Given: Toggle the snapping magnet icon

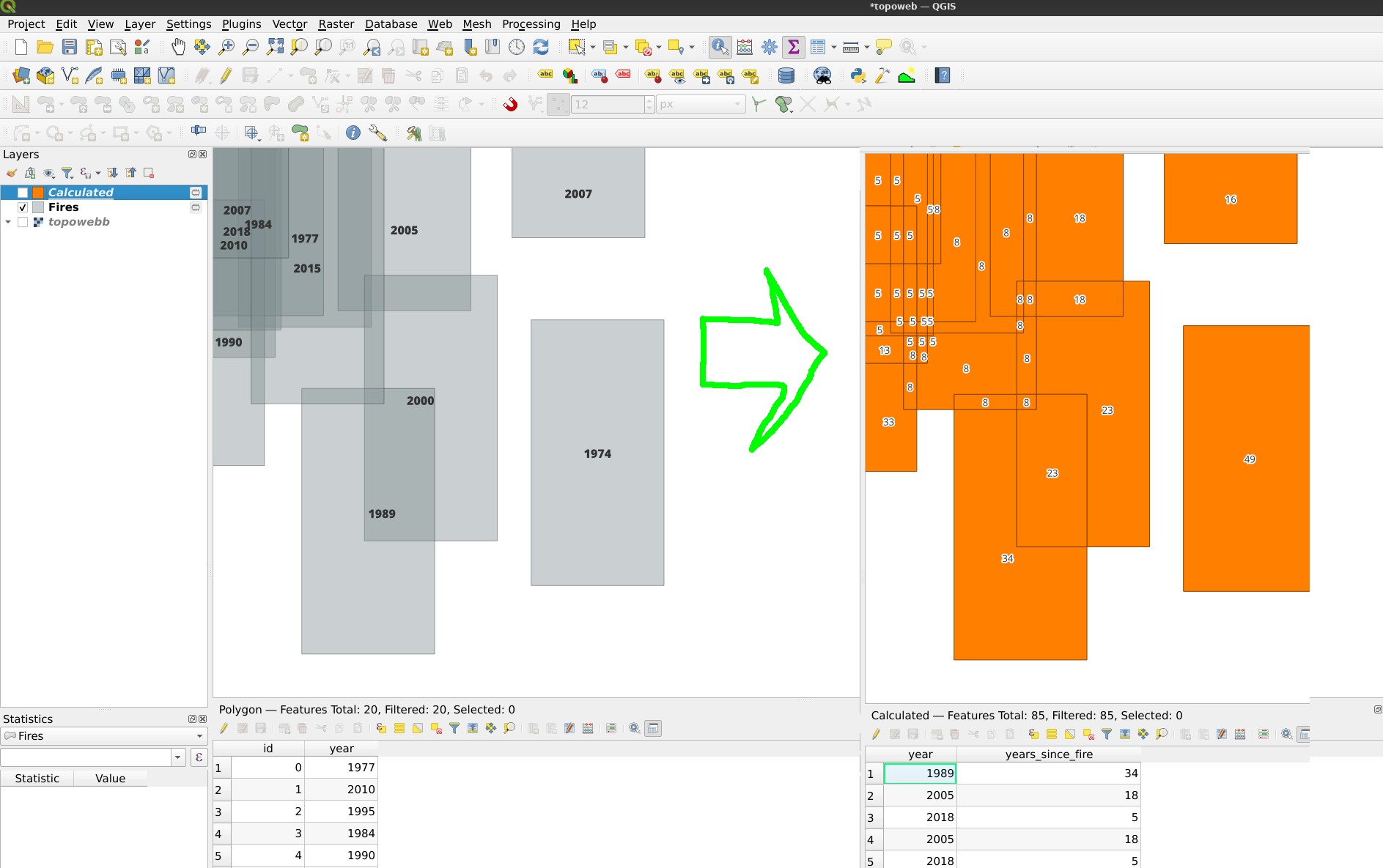Looking at the screenshot, I should click(x=511, y=105).
